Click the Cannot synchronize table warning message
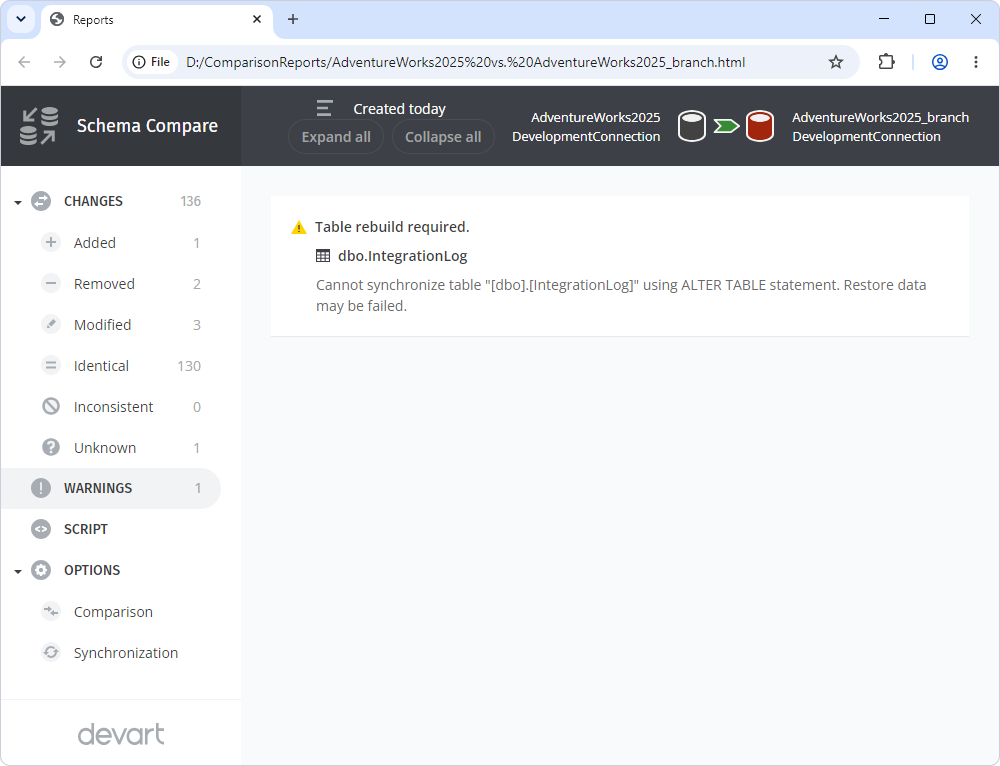Screen dimensions: 1000x766 pyautogui.click(x=621, y=295)
